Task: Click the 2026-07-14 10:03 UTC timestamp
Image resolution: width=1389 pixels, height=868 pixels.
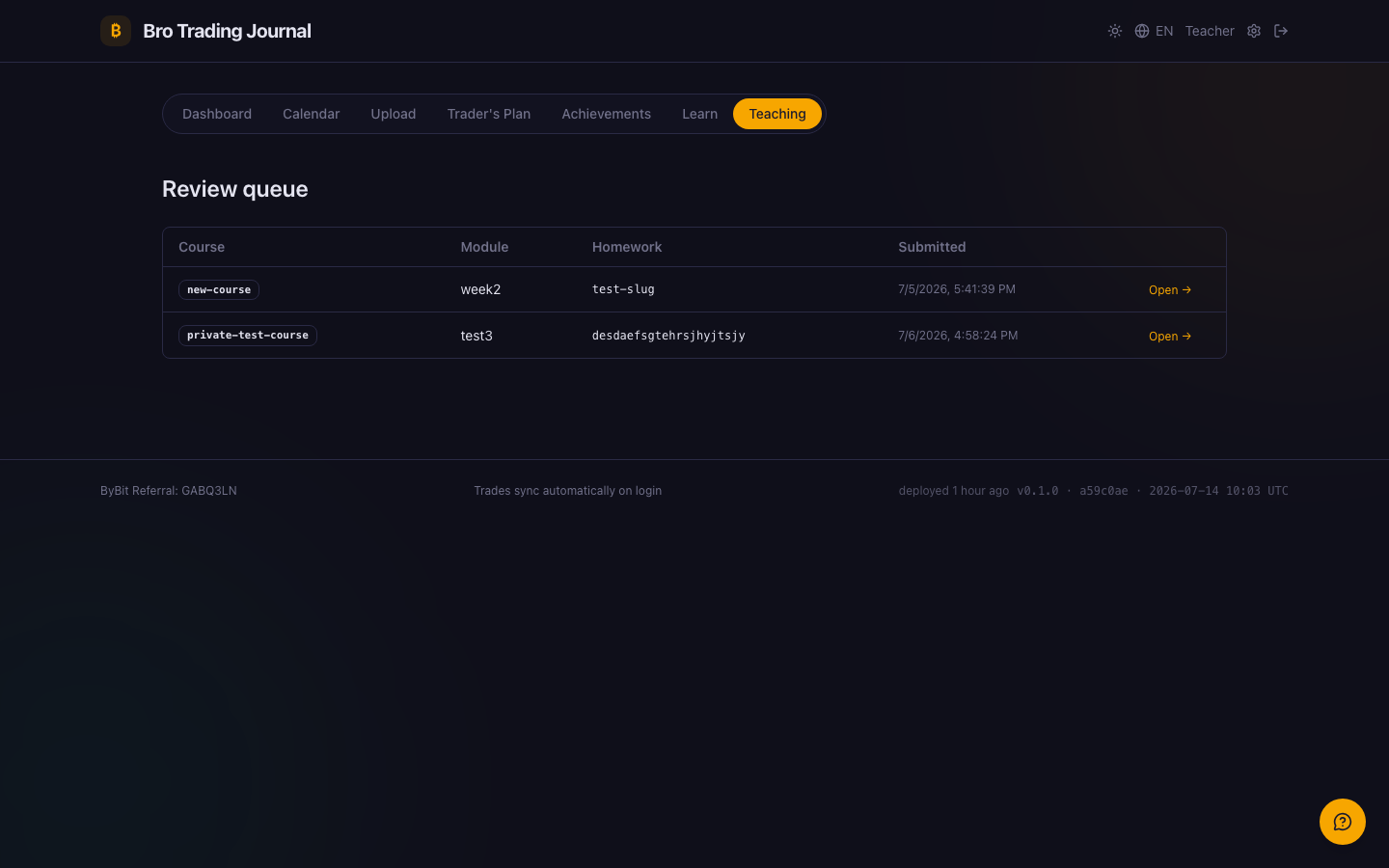Action: pos(1218,491)
